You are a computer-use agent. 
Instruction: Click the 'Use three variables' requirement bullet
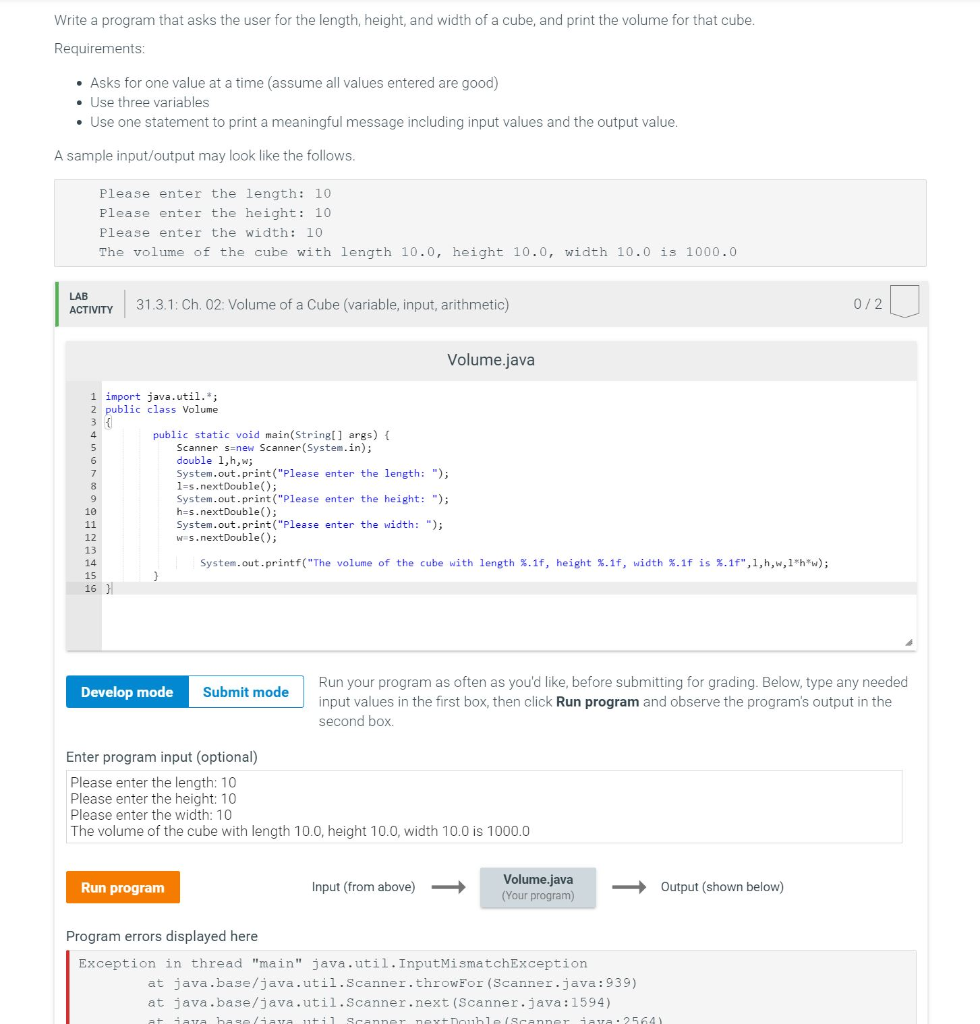150,103
